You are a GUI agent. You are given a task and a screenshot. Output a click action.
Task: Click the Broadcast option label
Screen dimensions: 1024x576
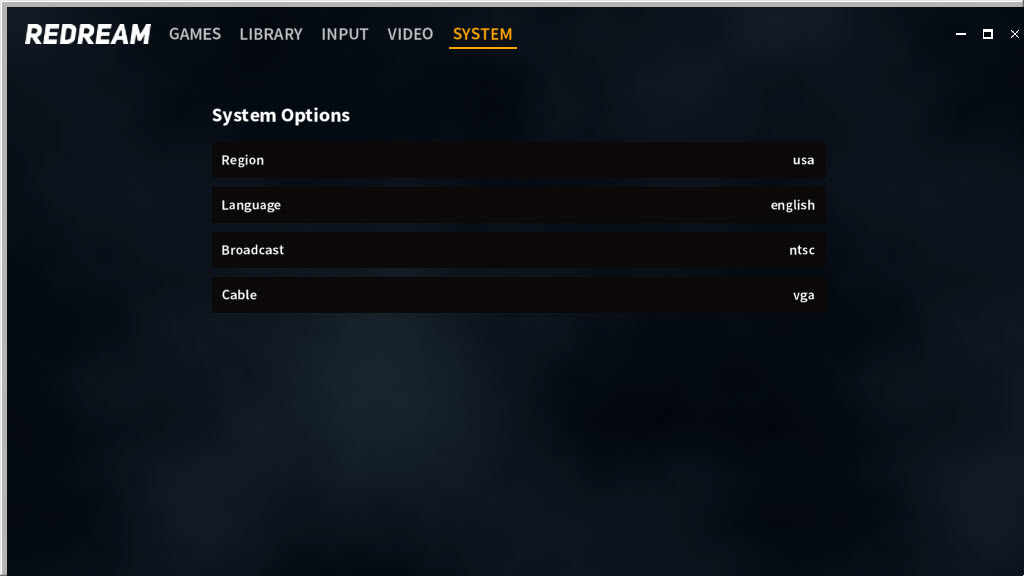pos(253,250)
